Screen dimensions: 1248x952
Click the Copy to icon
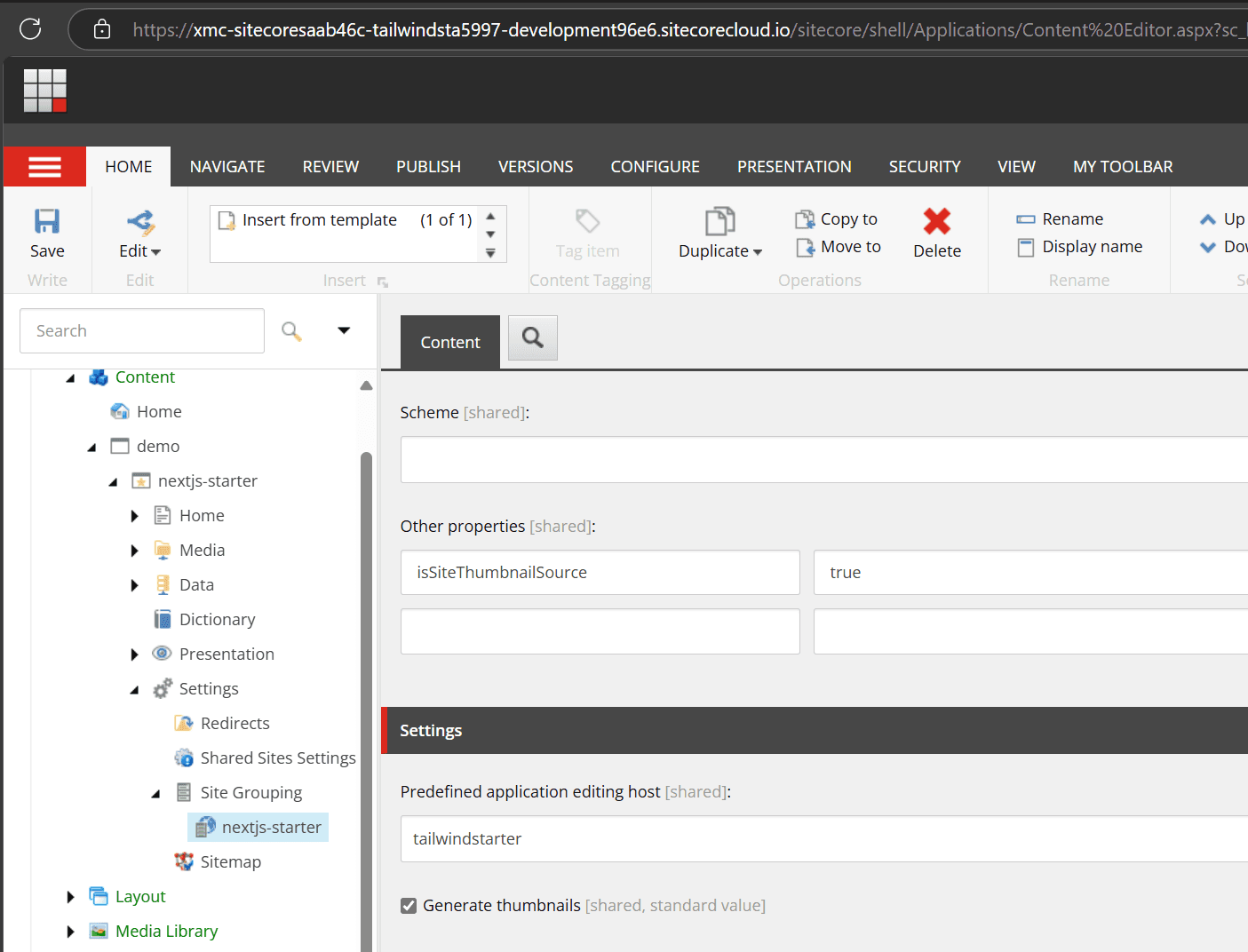click(x=804, y=219)
